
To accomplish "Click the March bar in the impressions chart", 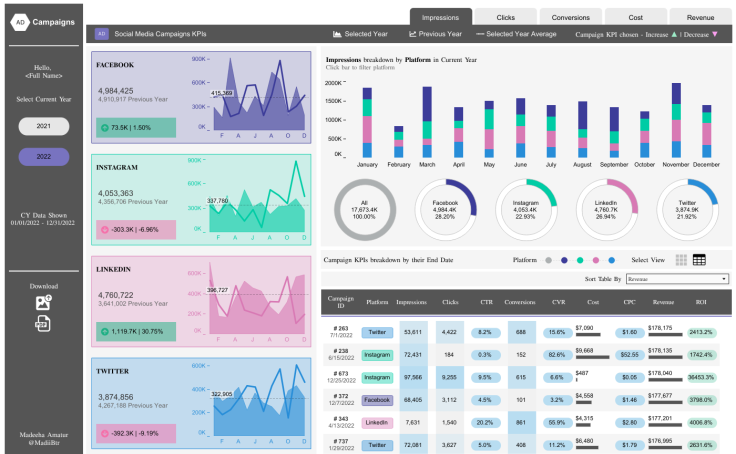I will click(427, 123).
